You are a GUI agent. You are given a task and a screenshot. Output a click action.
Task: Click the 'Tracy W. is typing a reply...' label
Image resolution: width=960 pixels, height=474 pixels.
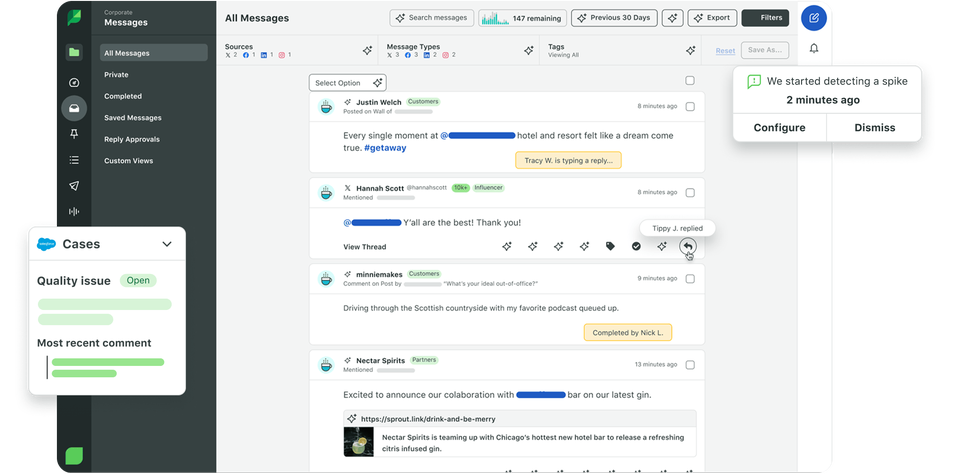point(568,160)
